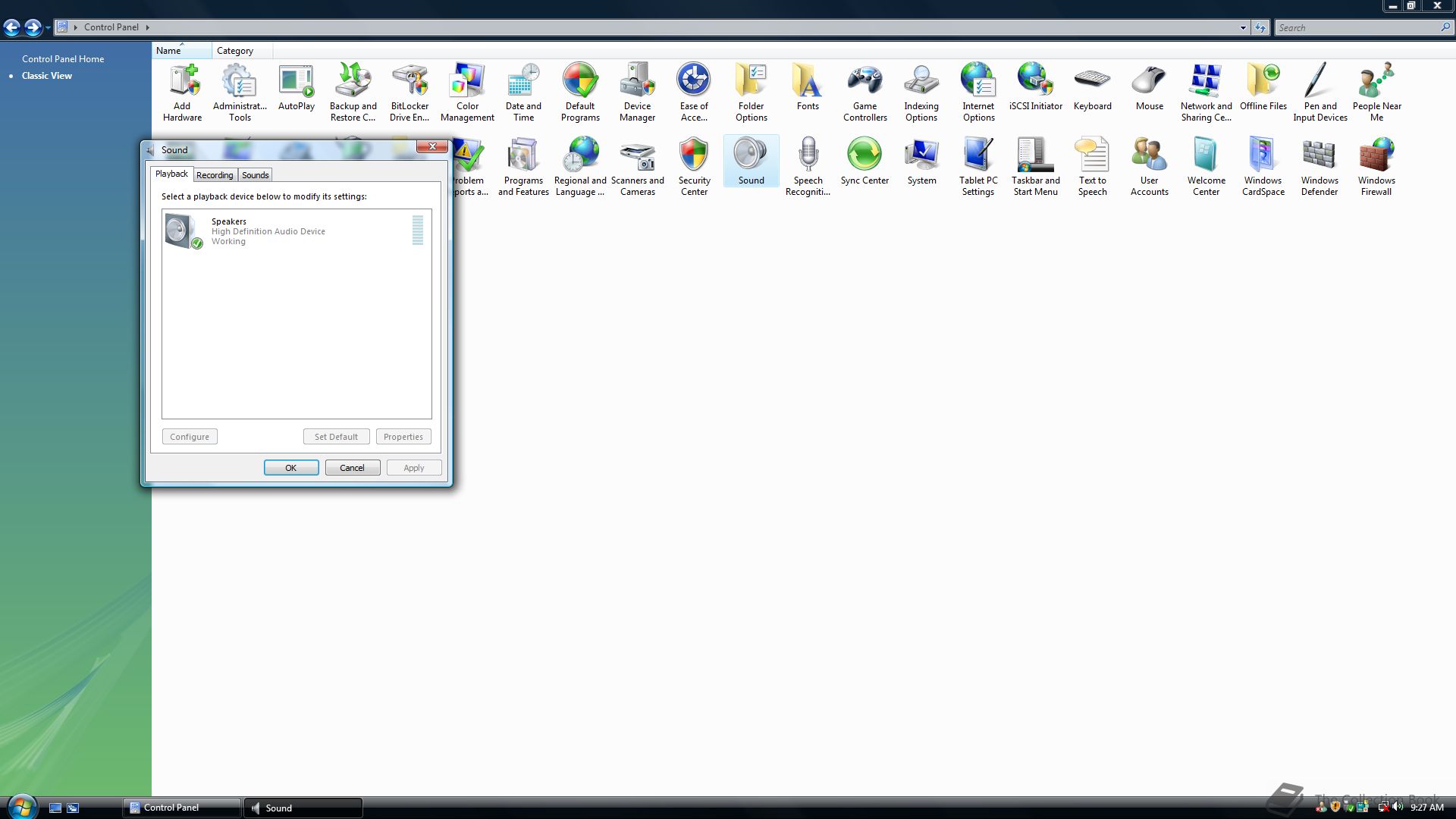Viewport: 1456px width, 819px height.
Task: Open Windows Firewall
Action: (1376, 166)
